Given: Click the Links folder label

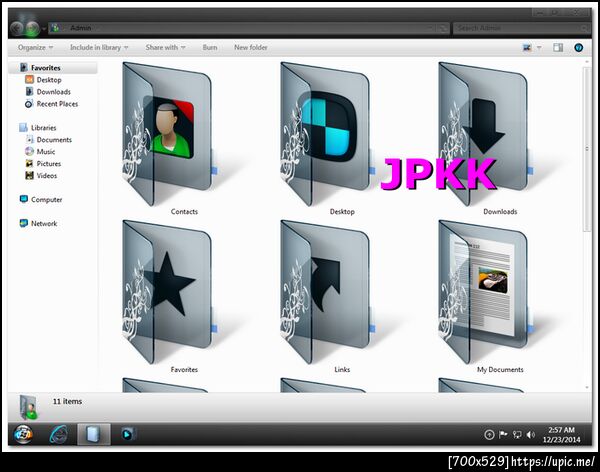Looking at the screenshot, I should (x=342, y=369).
